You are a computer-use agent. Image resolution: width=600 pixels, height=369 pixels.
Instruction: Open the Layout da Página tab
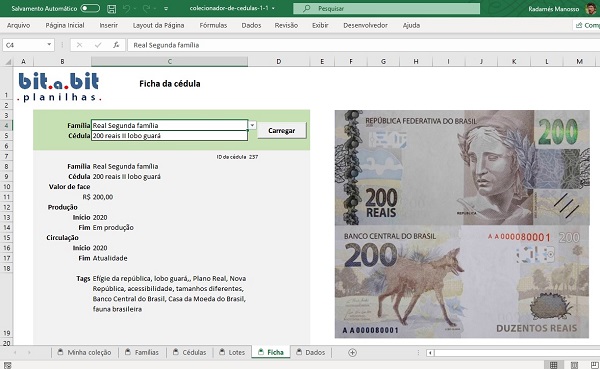click(158, 25)
